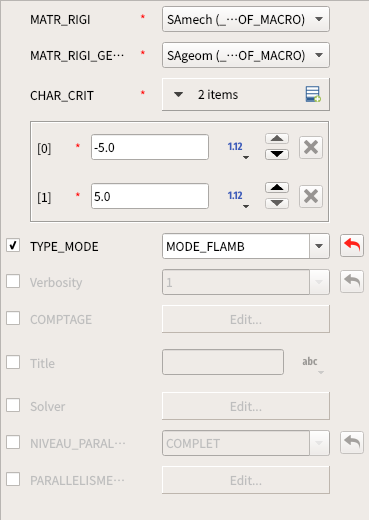Remove item [1] with the X button

coord(311,196)
